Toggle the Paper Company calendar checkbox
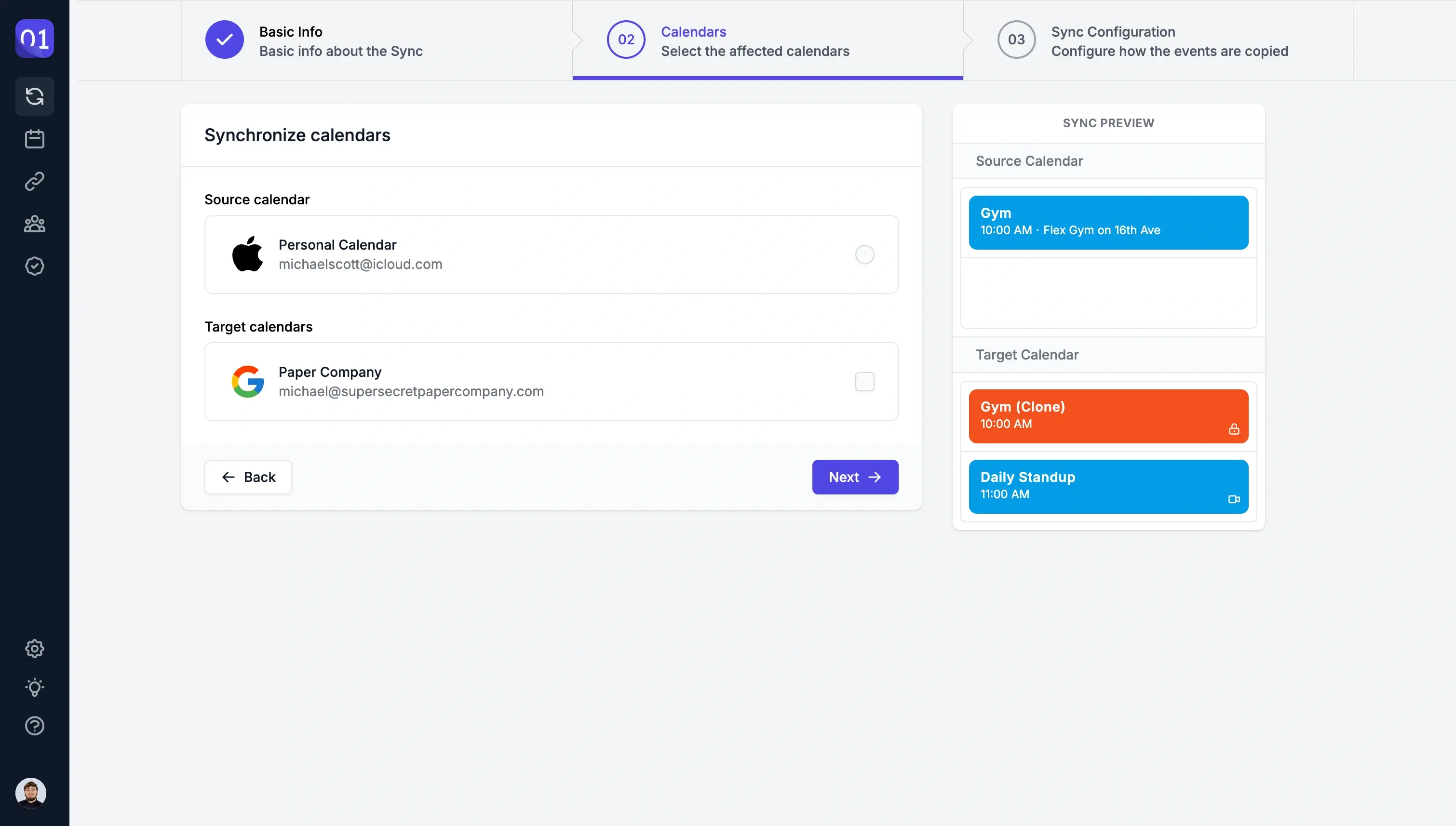 [864, 381]
